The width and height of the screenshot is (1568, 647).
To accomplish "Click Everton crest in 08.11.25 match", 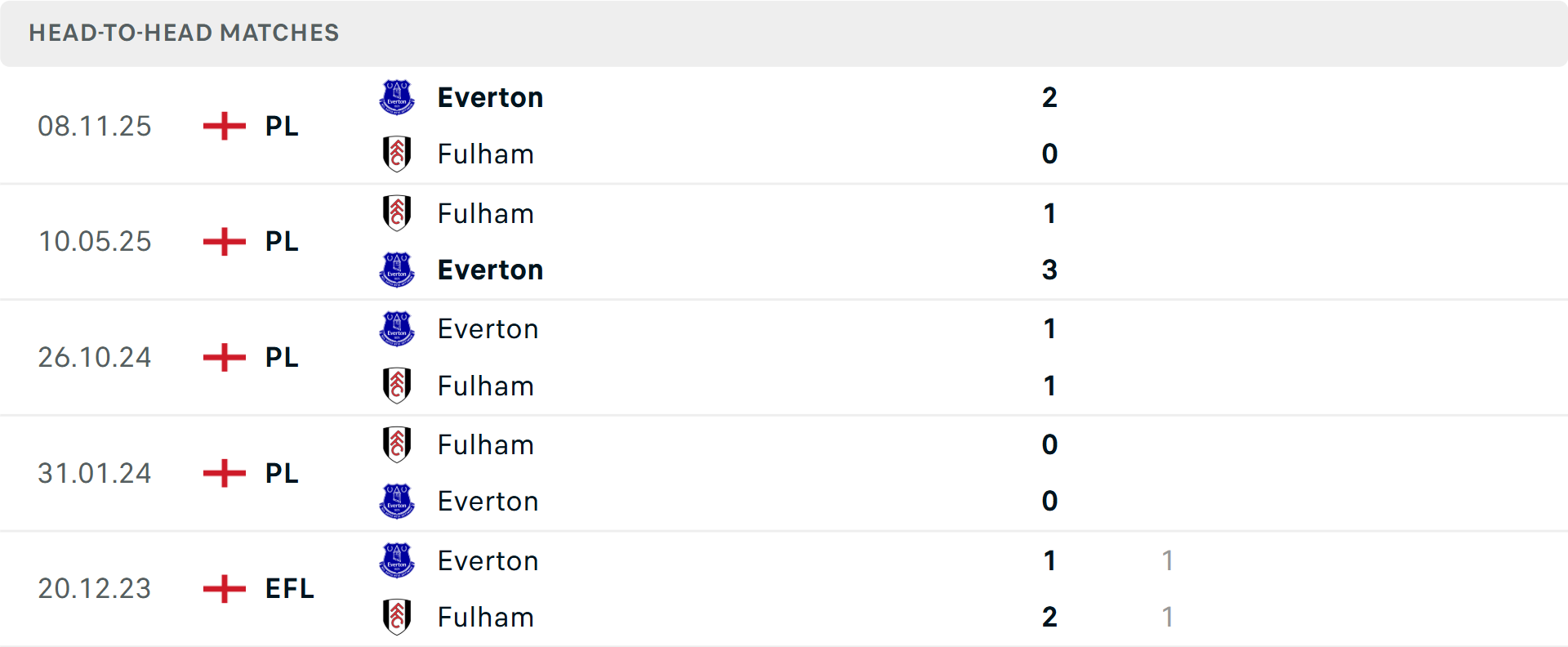I will [x=397, y=97].
